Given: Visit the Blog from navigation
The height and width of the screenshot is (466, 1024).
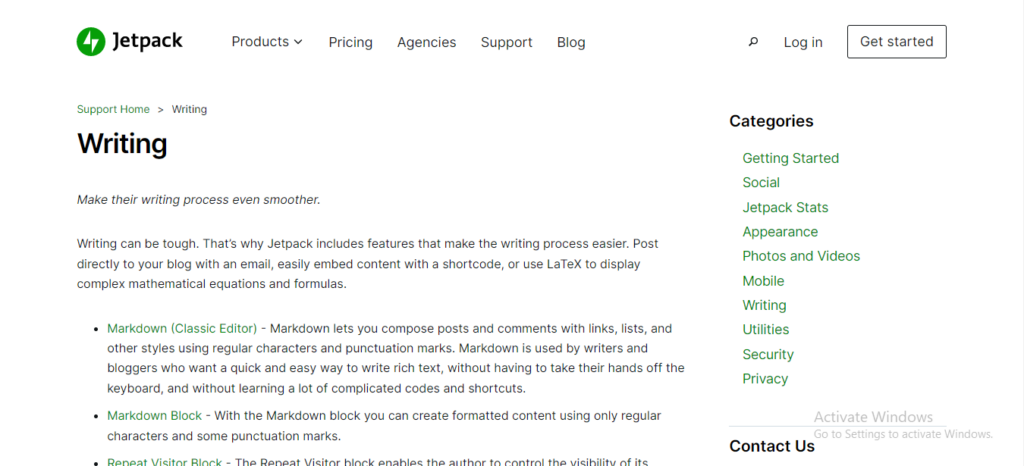Looking at the screenshot, I should 571,42.
